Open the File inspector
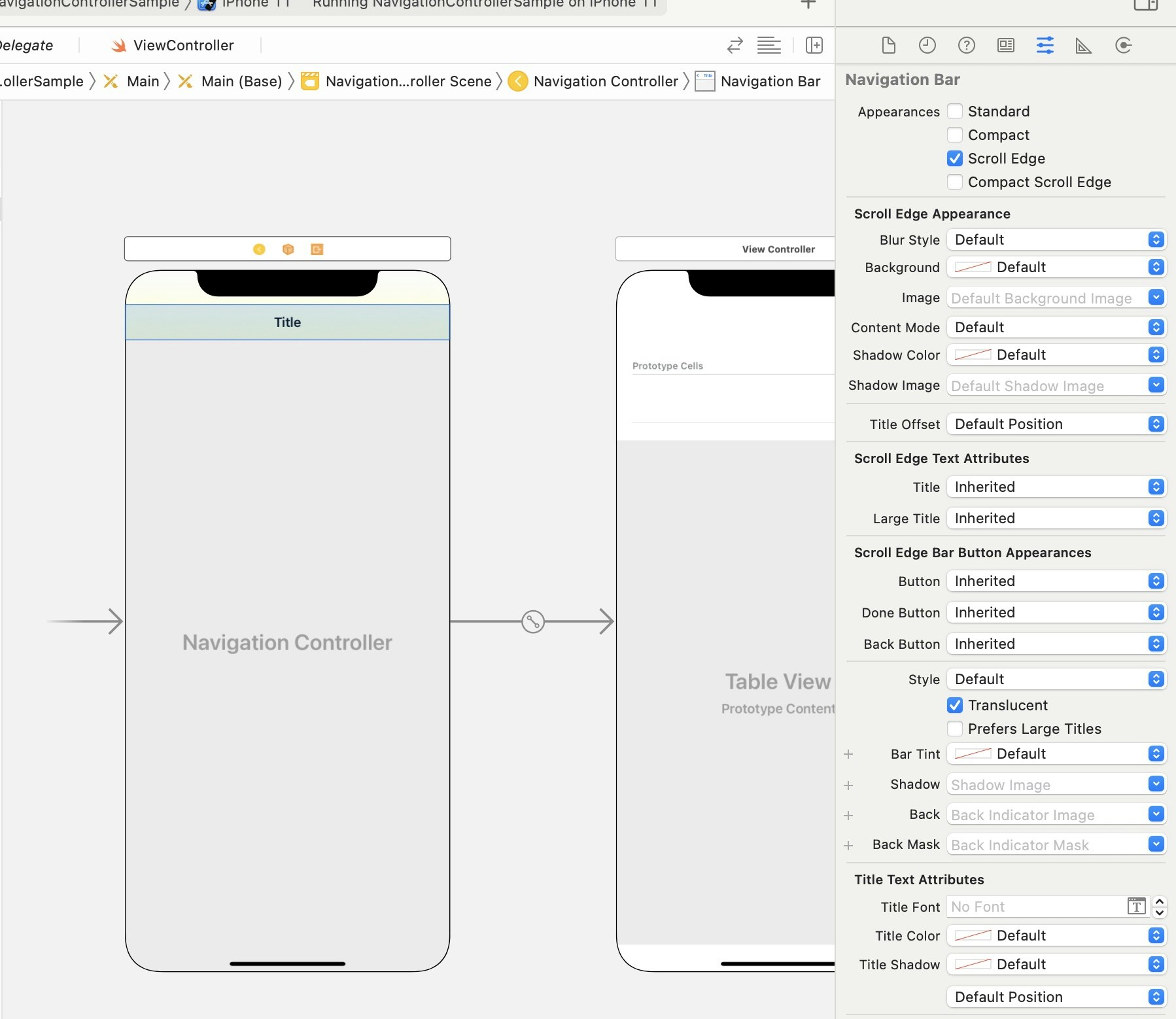Screen dimensions: 1176x1019 888,45
